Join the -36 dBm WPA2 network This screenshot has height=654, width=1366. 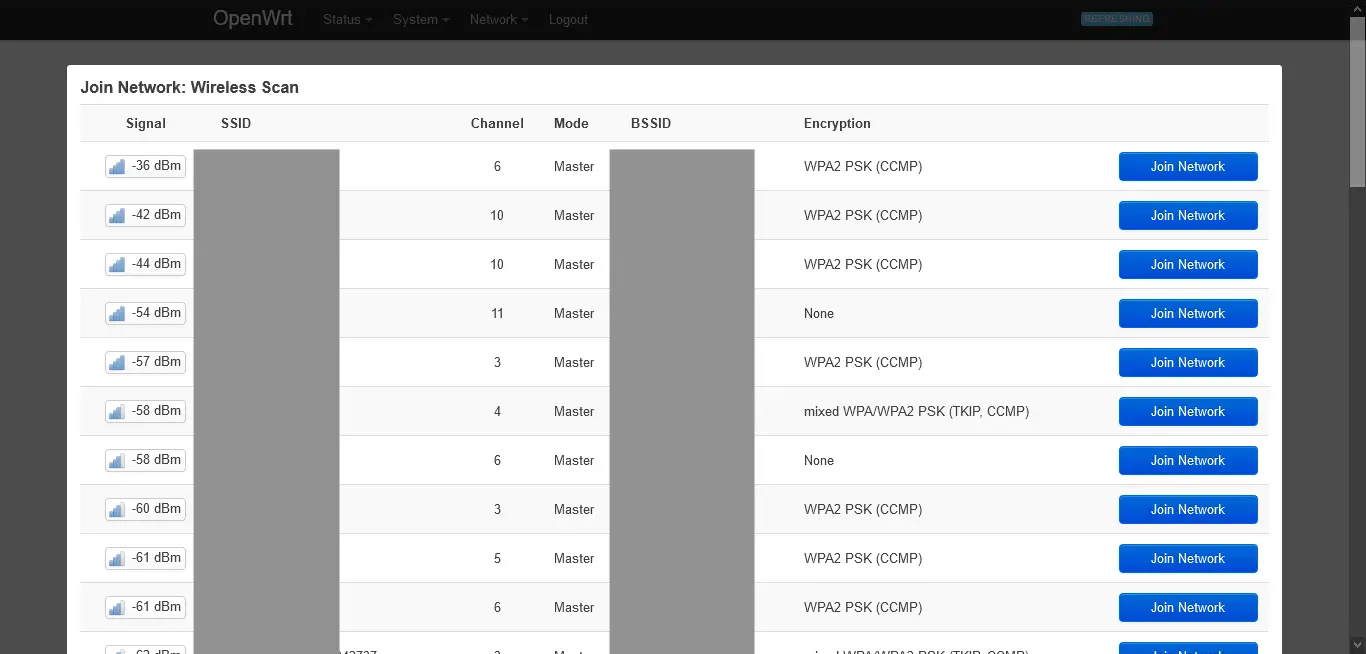click(1188, 166)
